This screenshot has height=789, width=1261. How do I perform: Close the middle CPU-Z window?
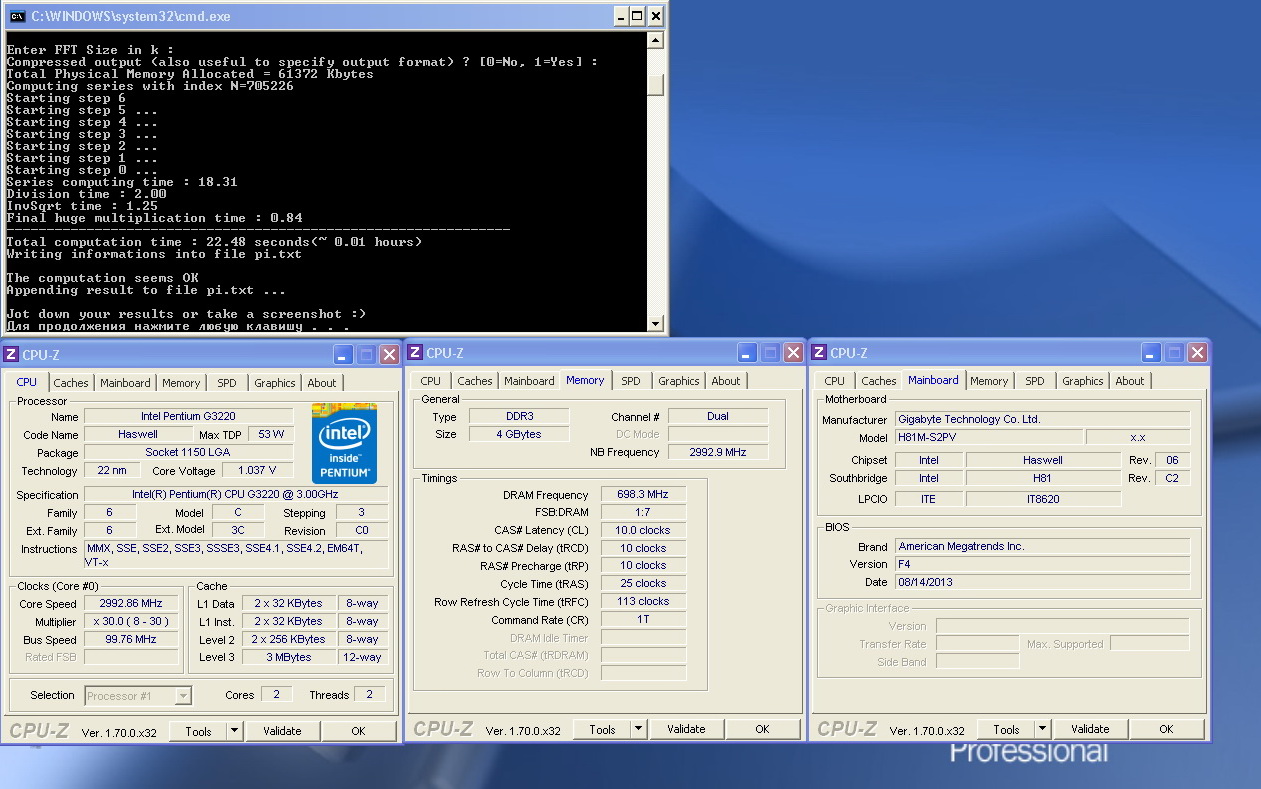coord(793,353)
